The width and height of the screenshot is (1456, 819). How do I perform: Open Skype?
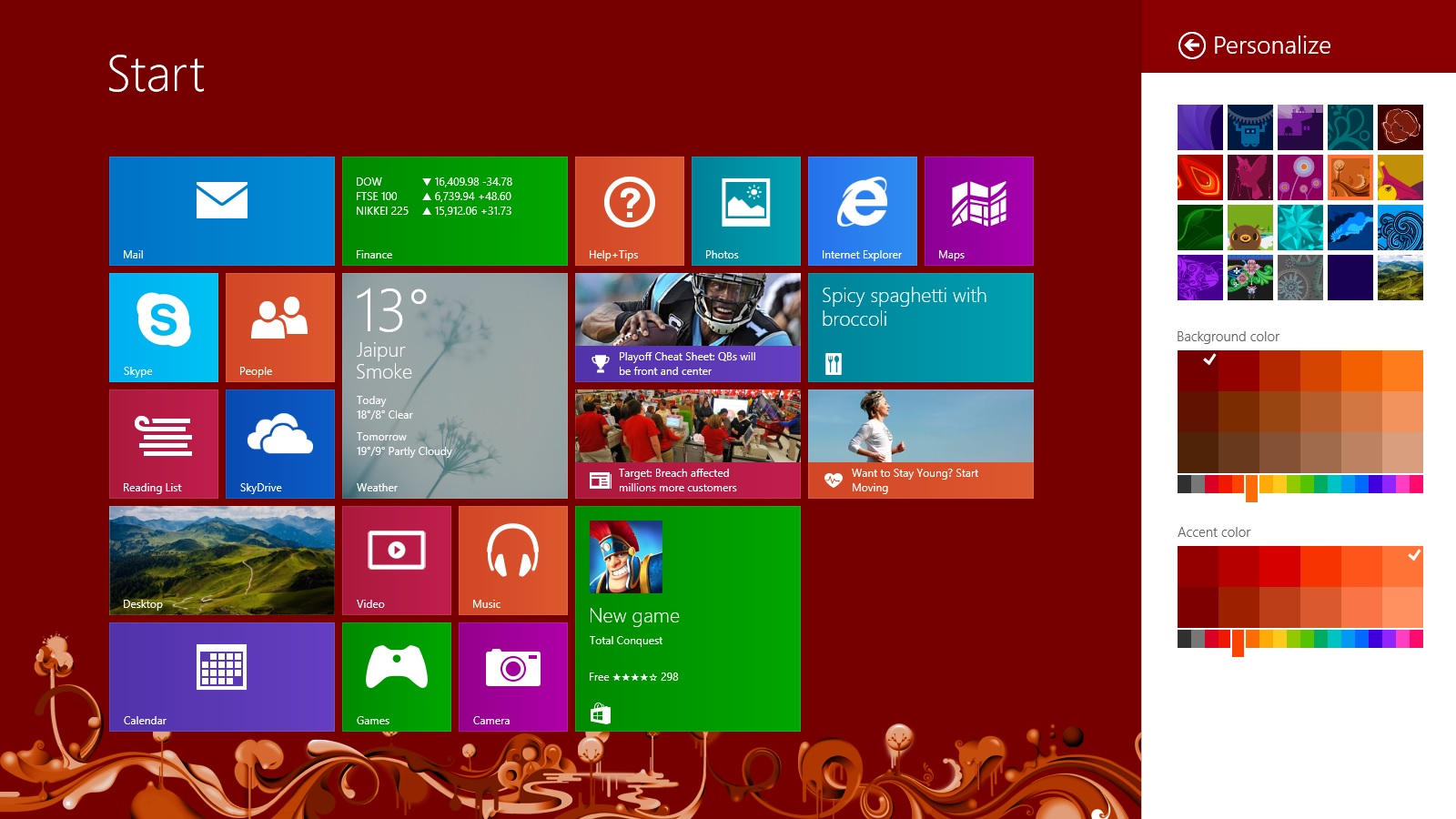(163, 327)
